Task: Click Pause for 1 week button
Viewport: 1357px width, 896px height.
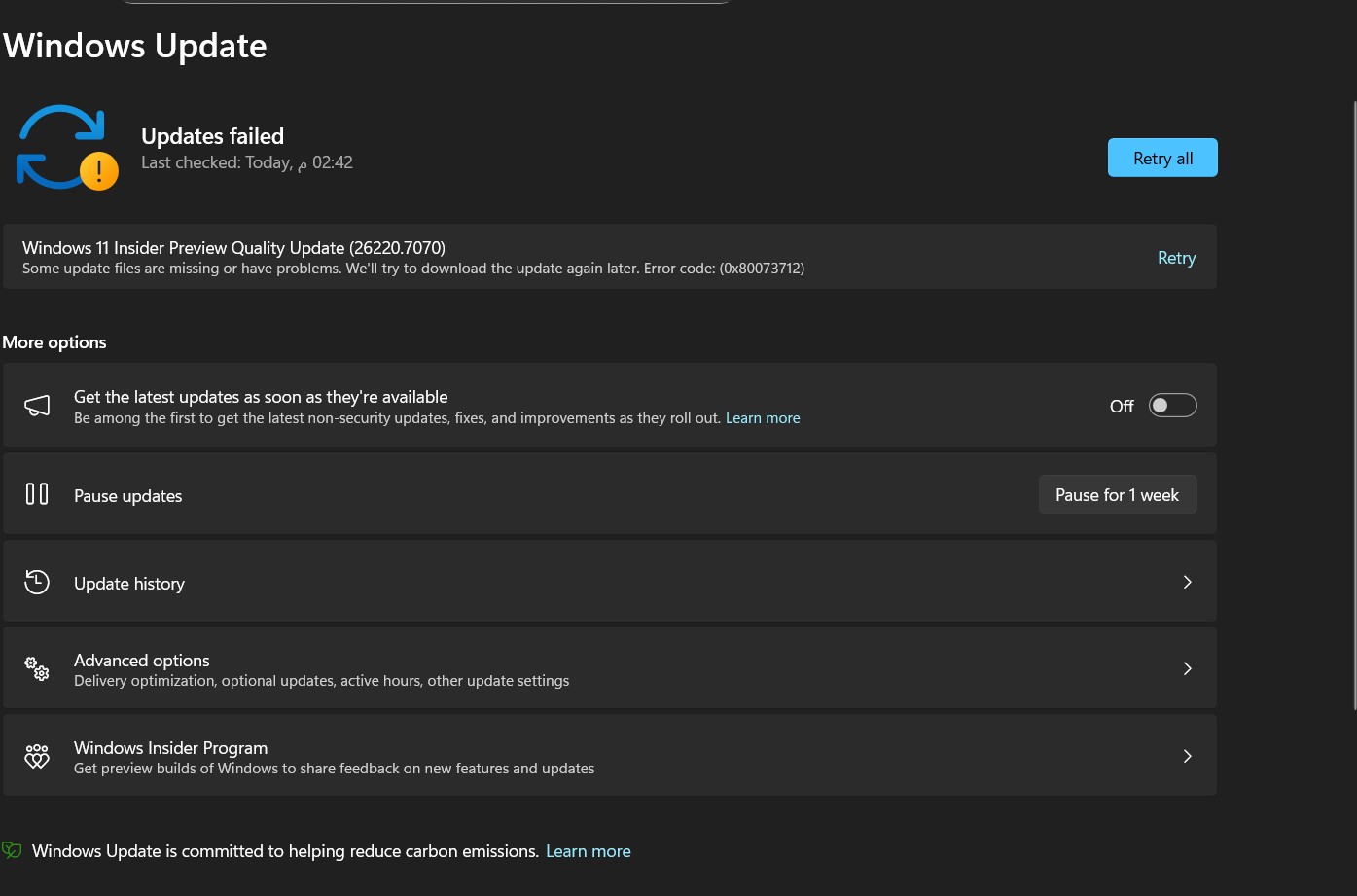Action: coord(1118,494)
